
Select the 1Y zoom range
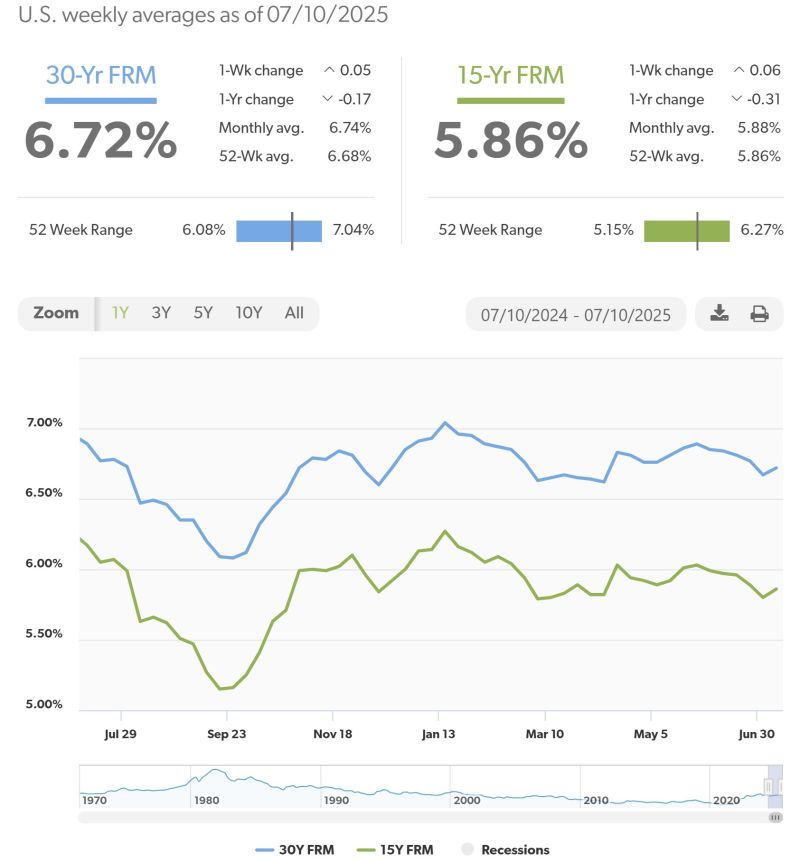click(x=120, y=313)
